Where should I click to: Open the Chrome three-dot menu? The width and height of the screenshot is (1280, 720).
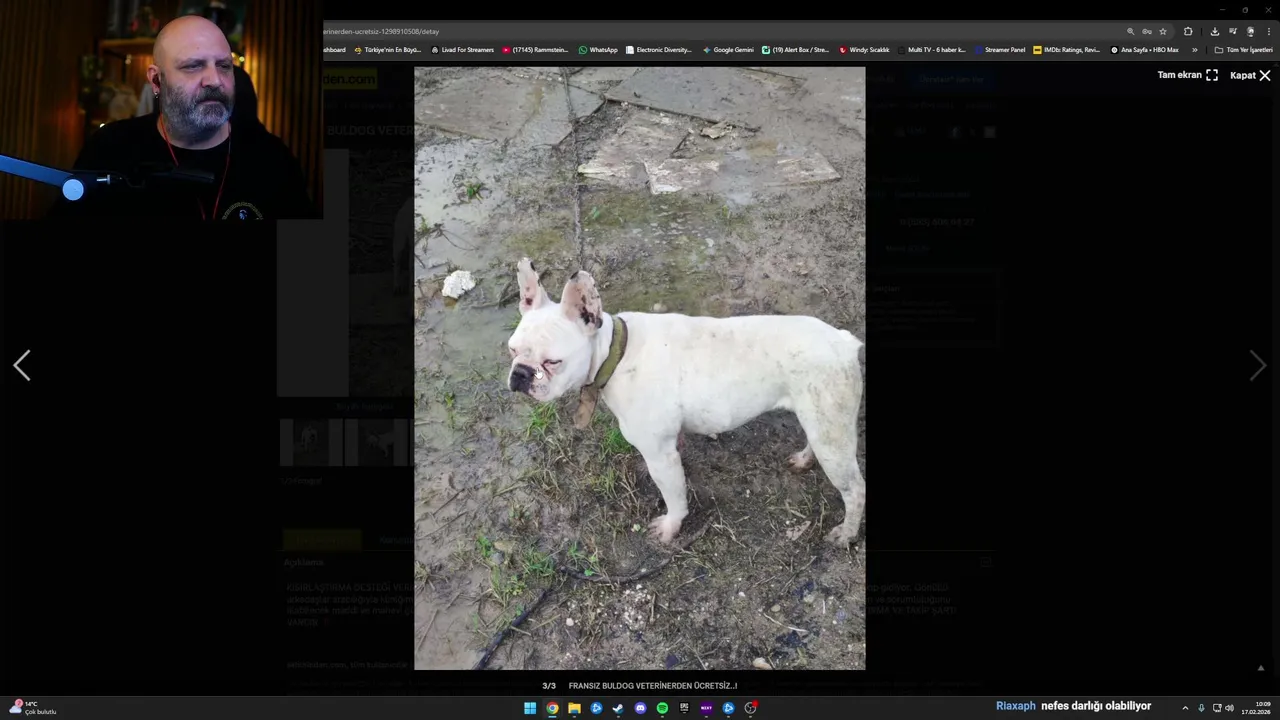pos(1269,31)
